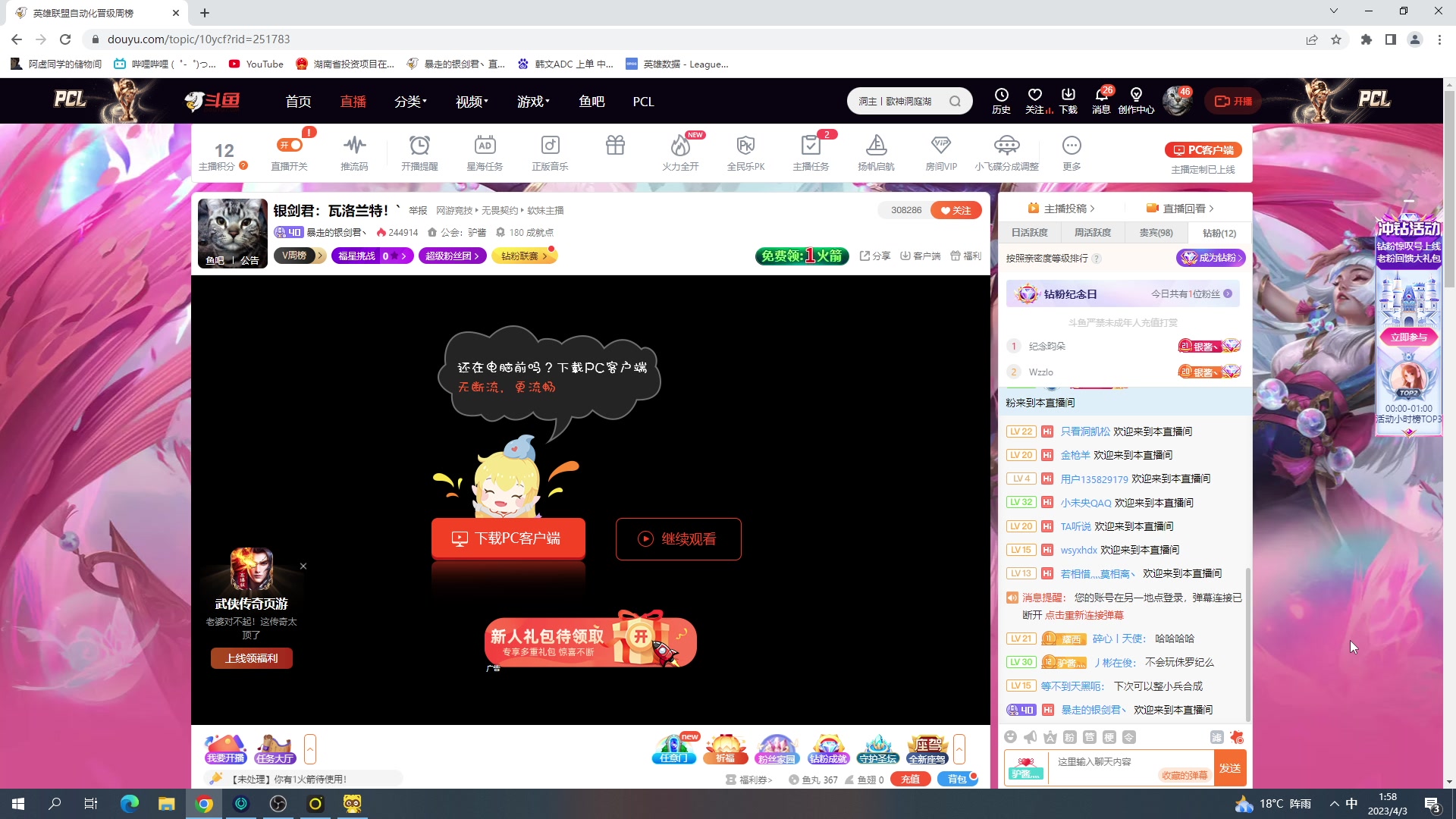Toggle the 直播开关 live broadcast switch
The width and height of the screenshot is (1456, 819).
tap(289, 145)
